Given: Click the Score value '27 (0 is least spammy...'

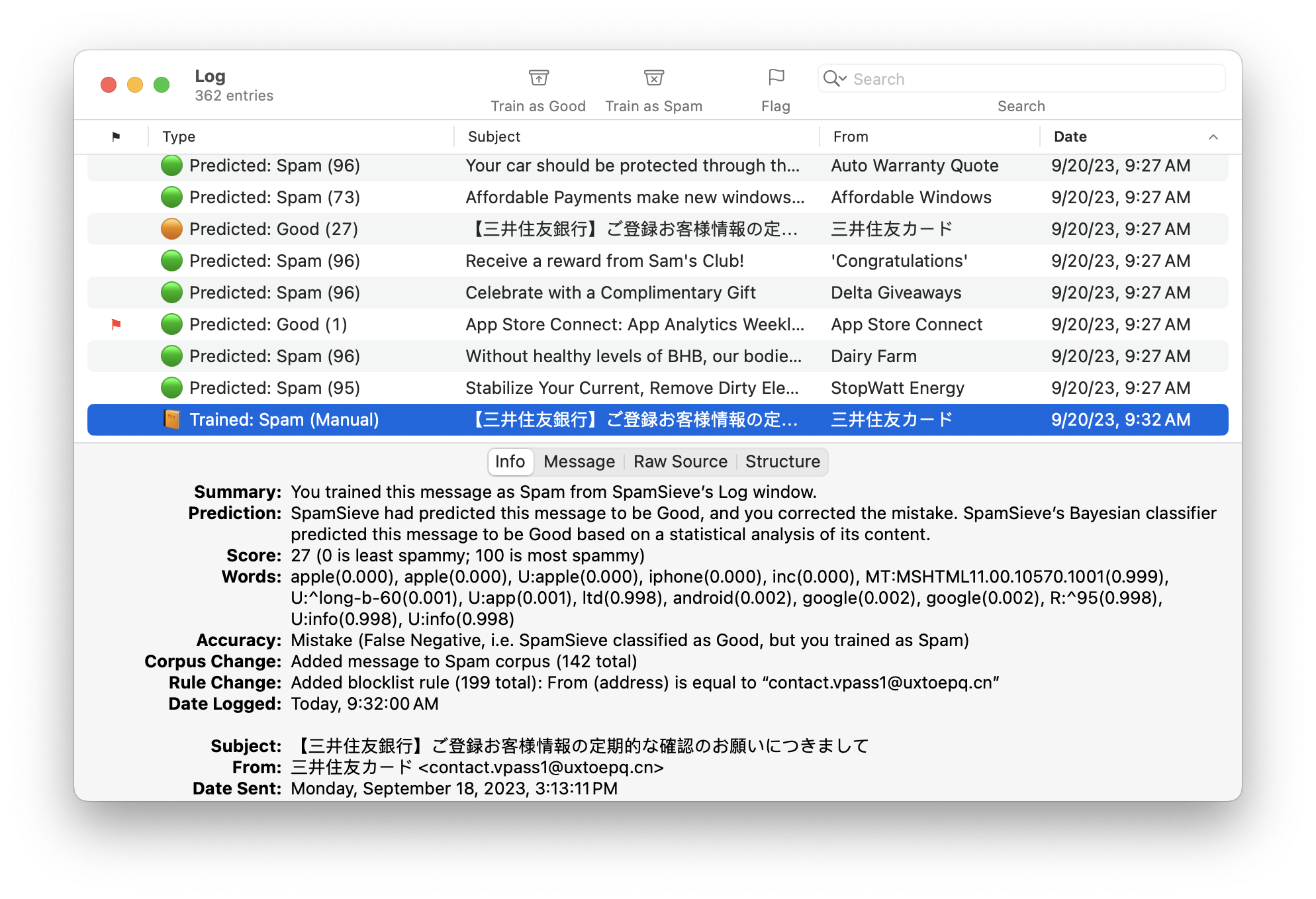Looking at the screenshot, I should pos(467,555).
